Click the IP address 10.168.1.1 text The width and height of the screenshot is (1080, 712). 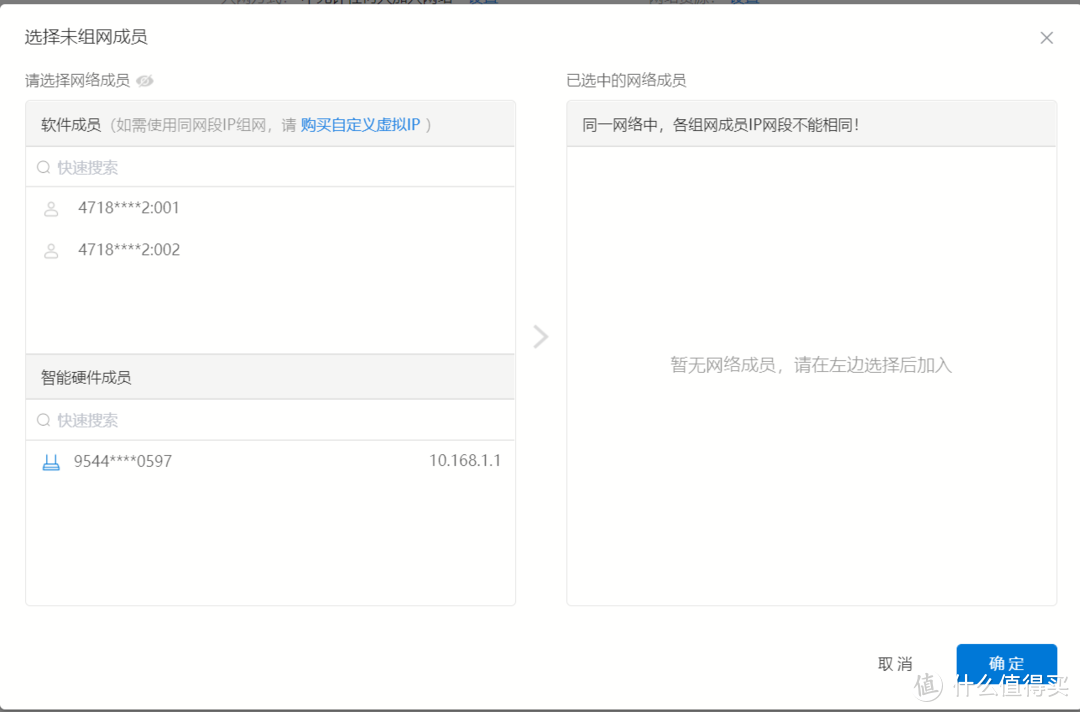click(464, 461)
